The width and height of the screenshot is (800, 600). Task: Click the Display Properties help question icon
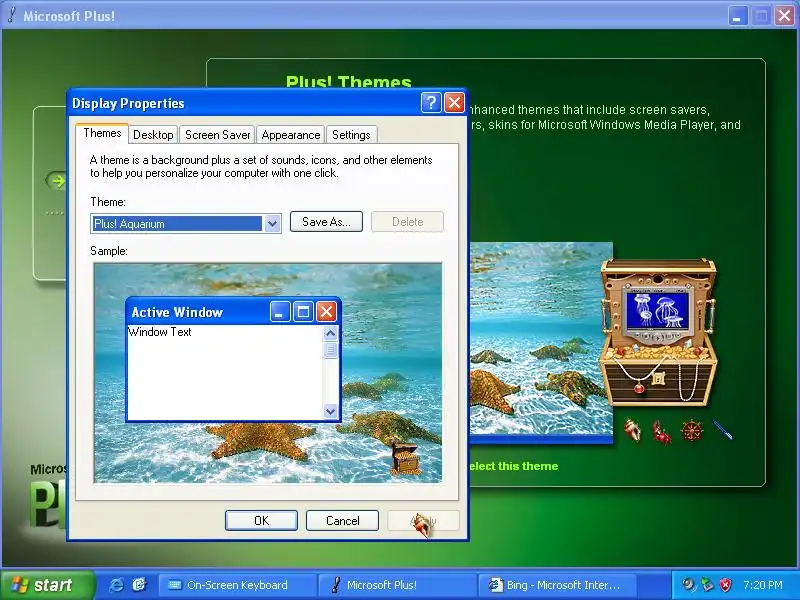click(x=431, y=103)
